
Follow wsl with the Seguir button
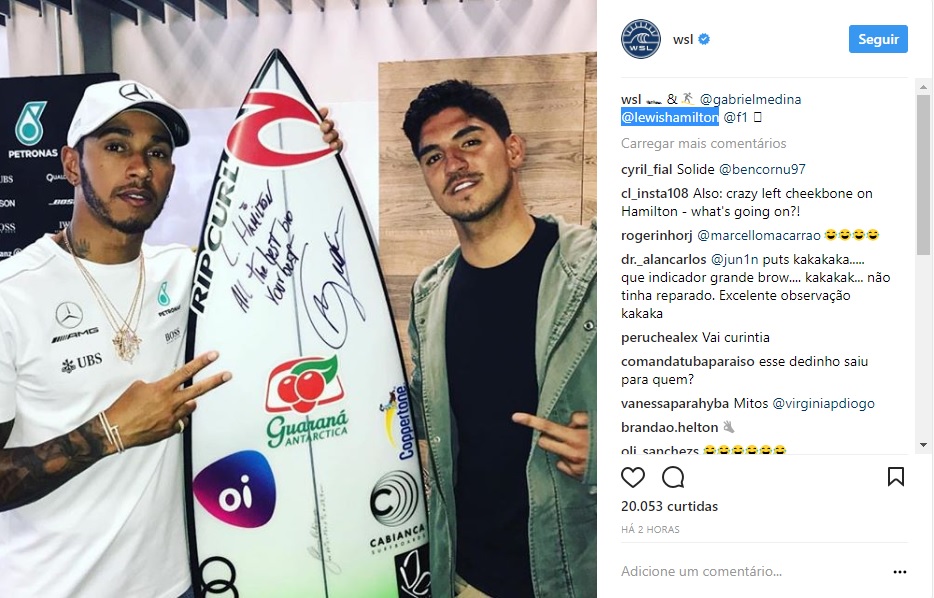click(878, 39)
